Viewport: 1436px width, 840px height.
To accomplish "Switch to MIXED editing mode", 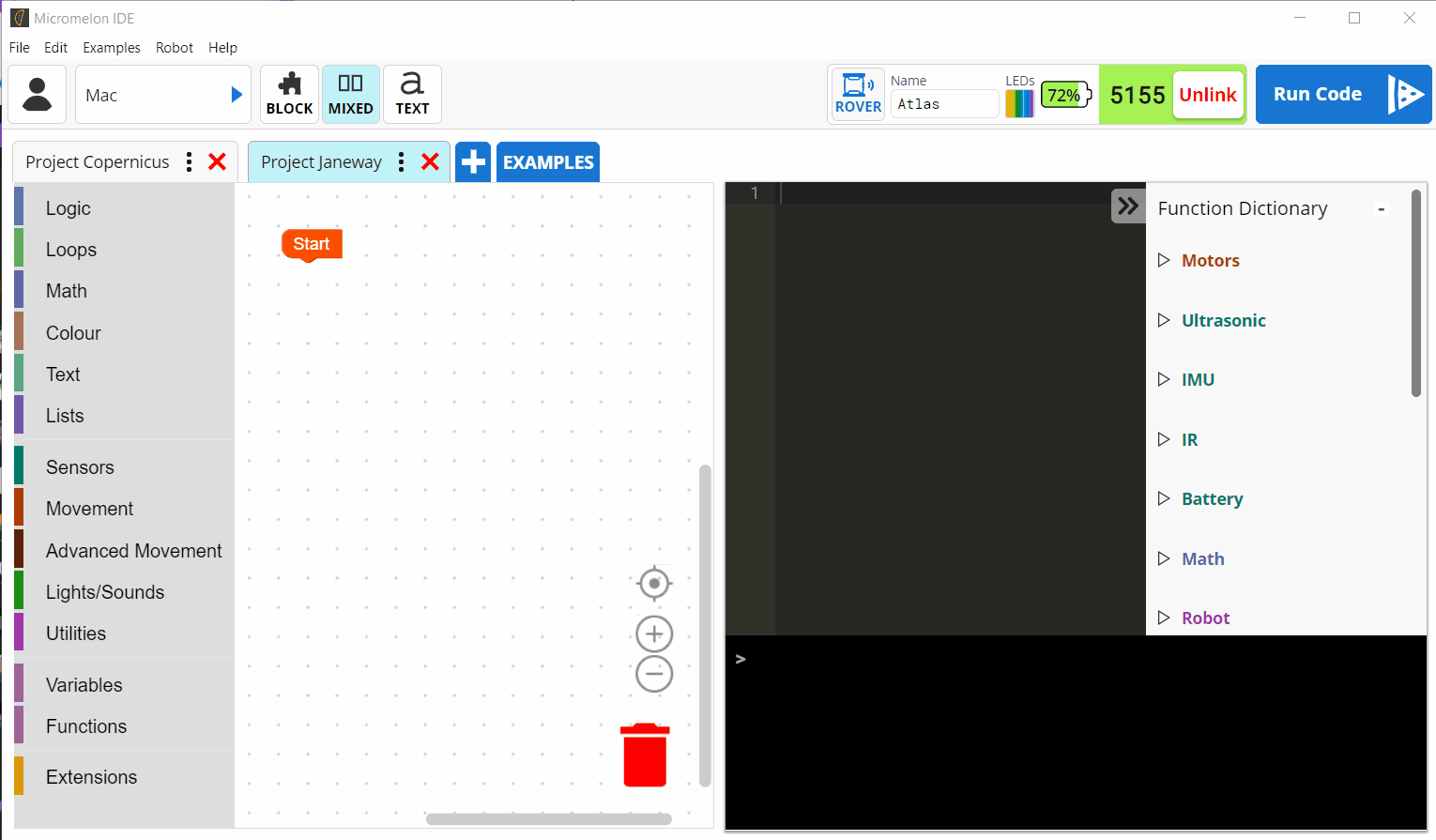I will [351, 95].
